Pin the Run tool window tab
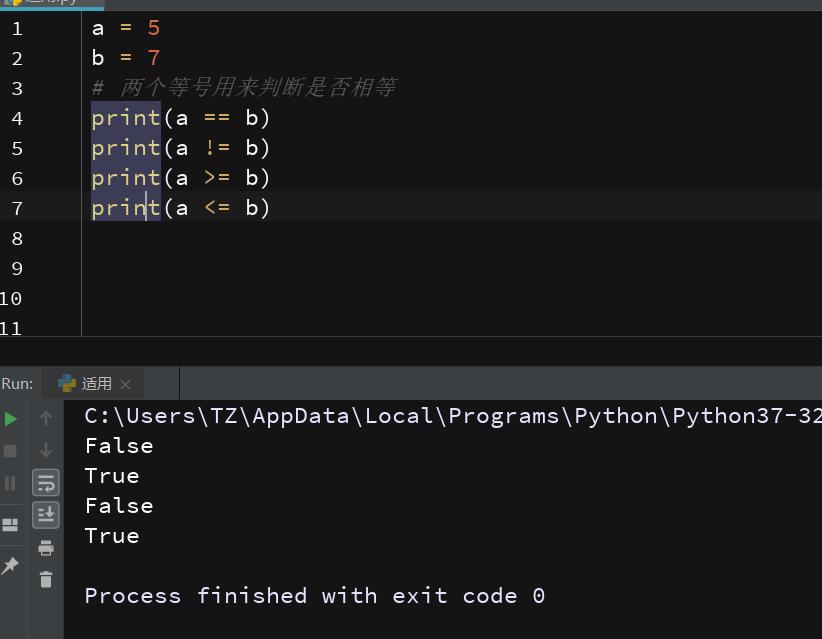 (11, 565)
